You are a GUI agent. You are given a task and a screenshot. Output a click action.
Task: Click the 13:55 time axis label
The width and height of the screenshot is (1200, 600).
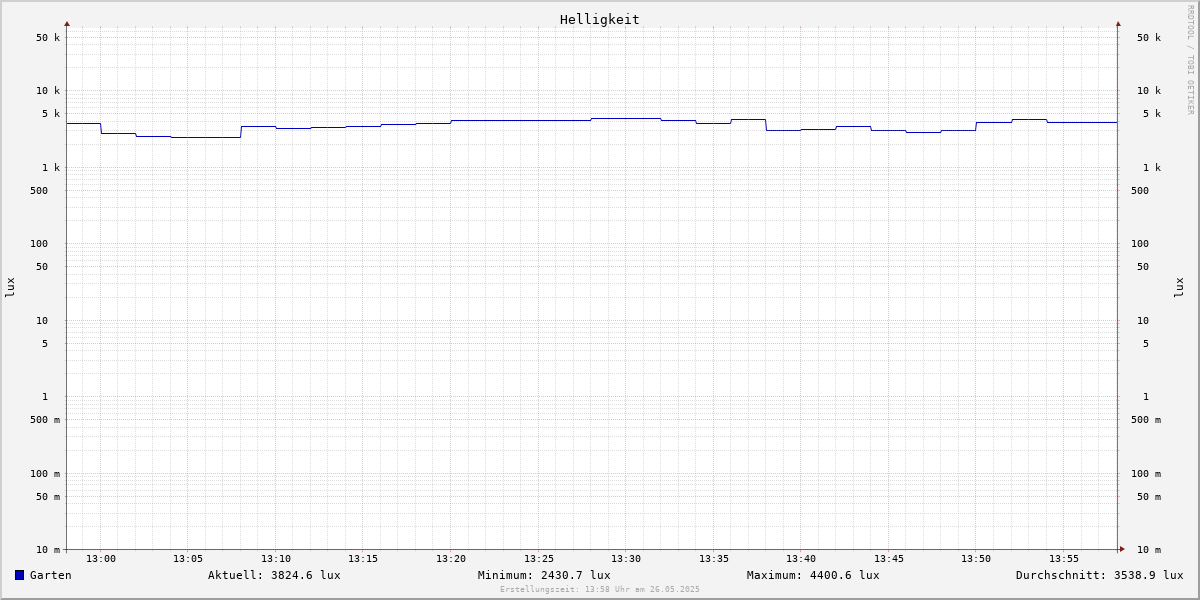pyautogui.click(x=1064, y=559)
